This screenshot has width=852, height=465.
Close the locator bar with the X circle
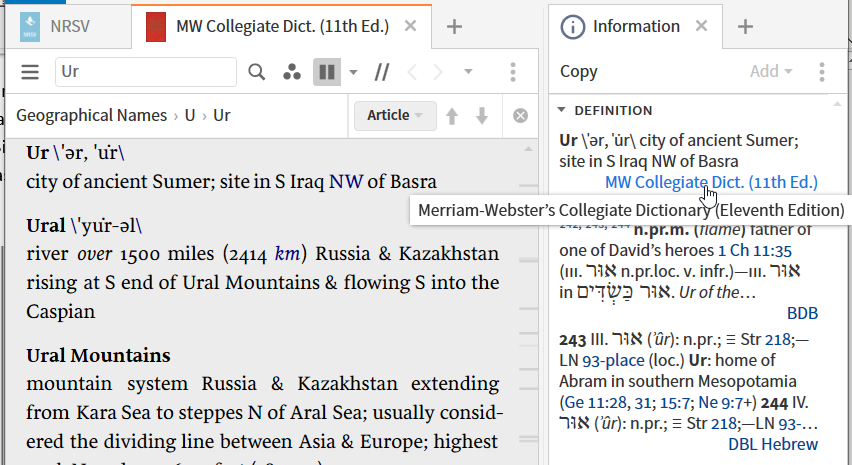click(x=520, y=116)
